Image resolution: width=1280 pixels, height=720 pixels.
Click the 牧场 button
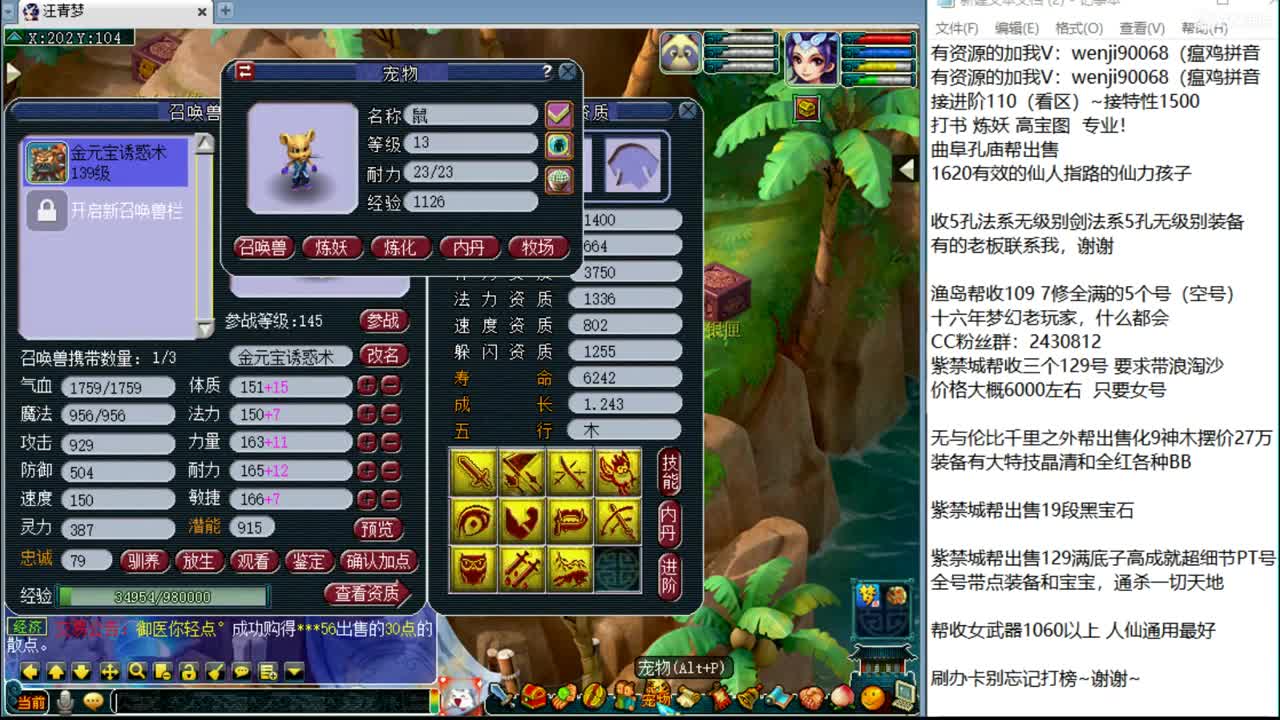click(x=538, y=247)
